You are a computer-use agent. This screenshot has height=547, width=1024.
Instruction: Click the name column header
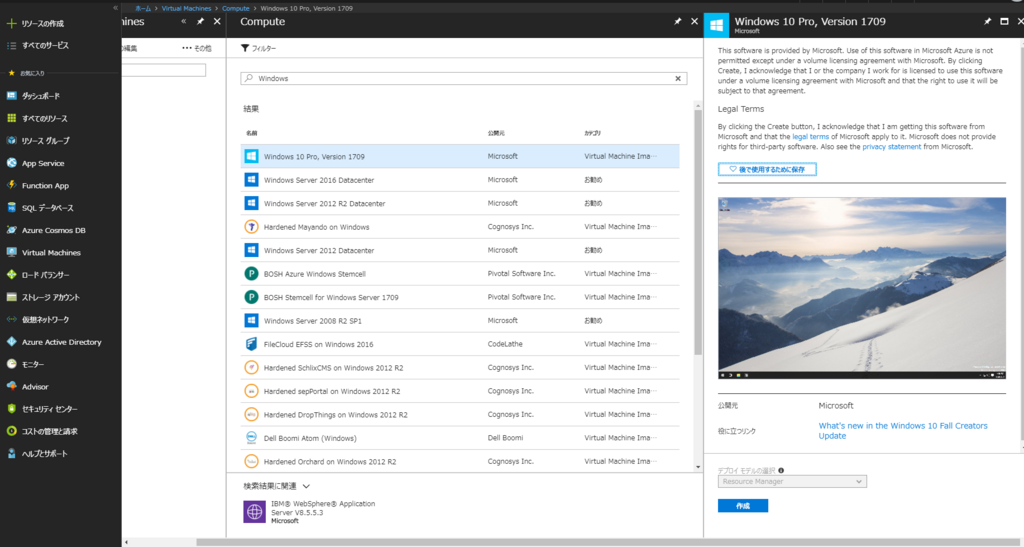(x=251, y=133)
